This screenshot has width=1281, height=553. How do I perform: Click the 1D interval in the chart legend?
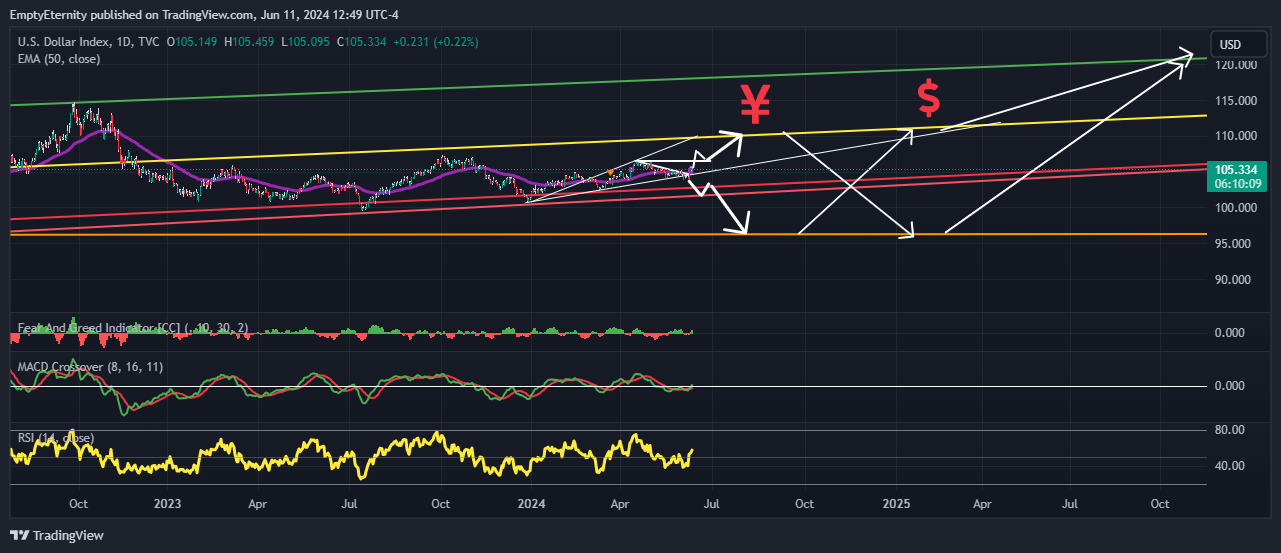point(125,42)
